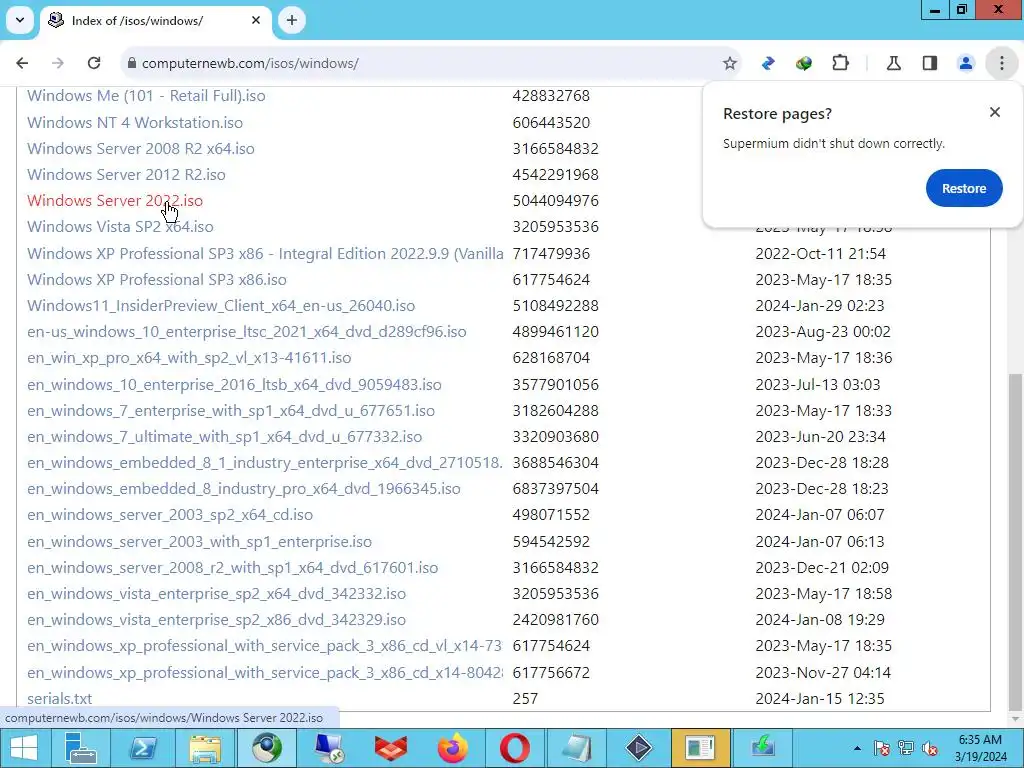
Task: Click the Restore button in popup
Action: [964, 188]
